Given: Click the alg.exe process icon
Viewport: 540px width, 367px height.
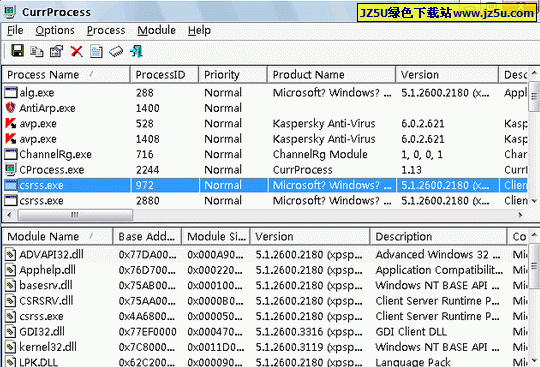Looking at the screenshot, I should click(x=11, y=93).
